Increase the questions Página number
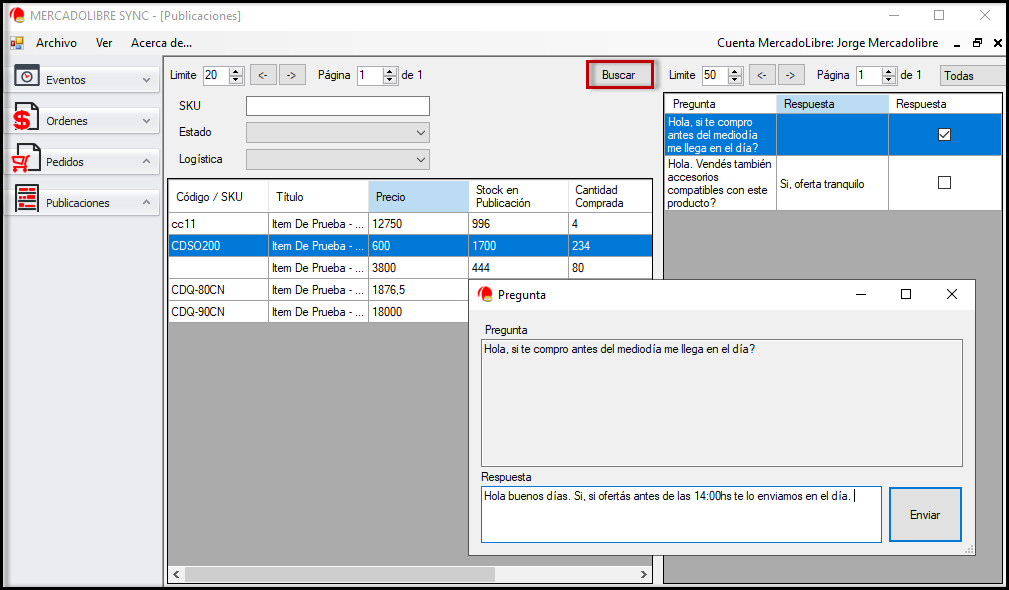Image resolution: width=1009 pixels, height=590 pixels. pyautogui.click(x=889, y=71)
